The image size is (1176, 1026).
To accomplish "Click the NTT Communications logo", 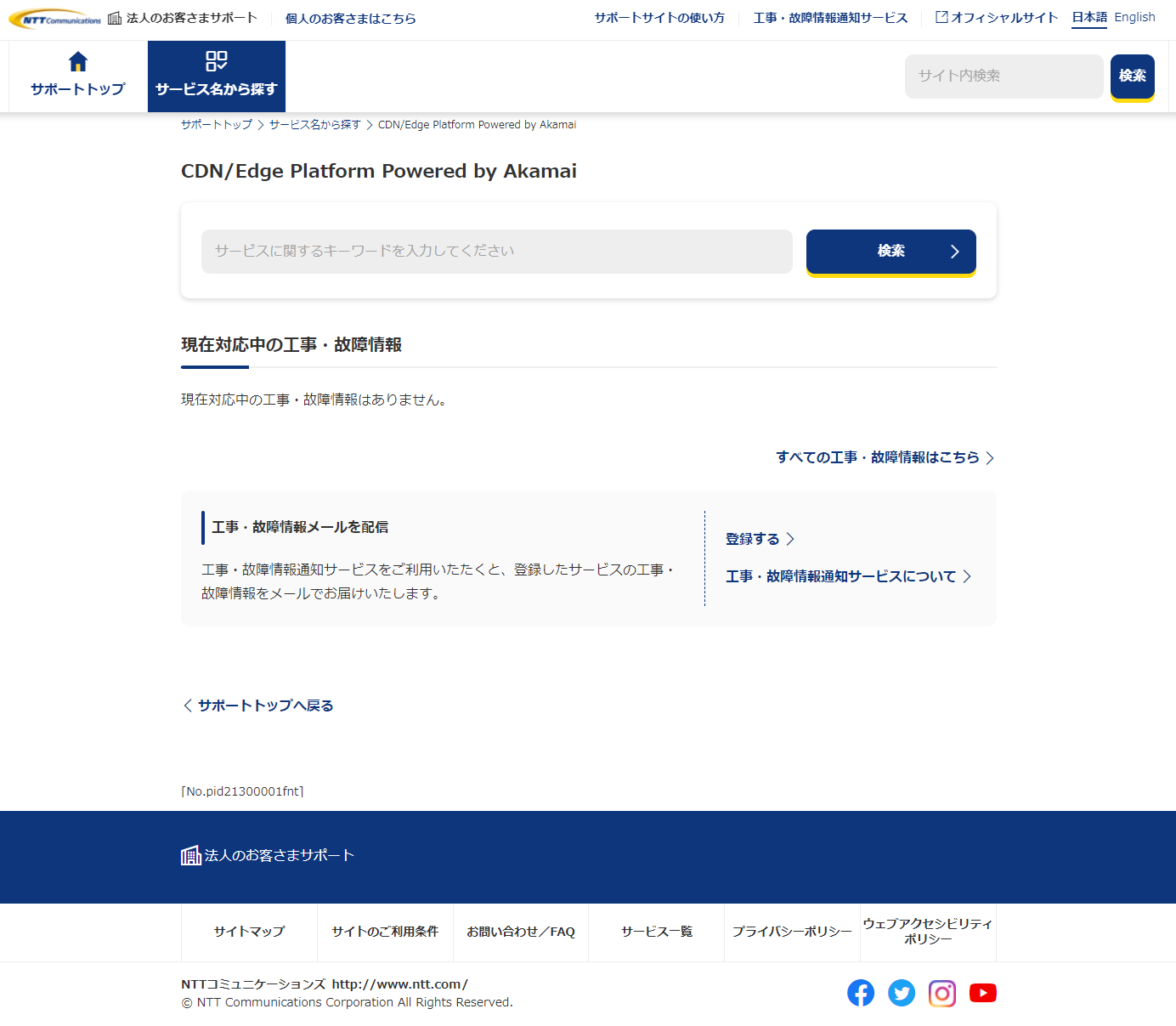I will click(x=55, y=19).
